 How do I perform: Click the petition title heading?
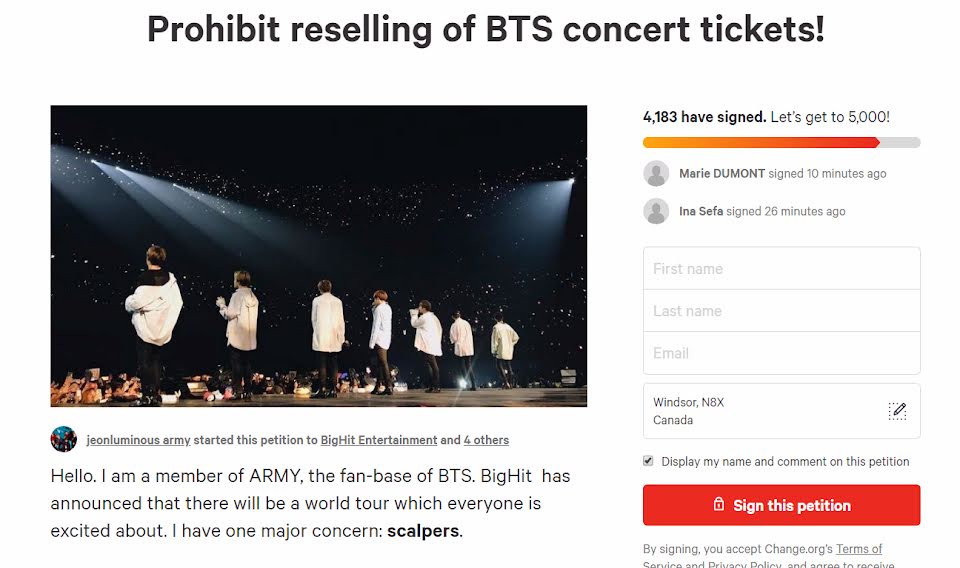[x=485, y=30]
